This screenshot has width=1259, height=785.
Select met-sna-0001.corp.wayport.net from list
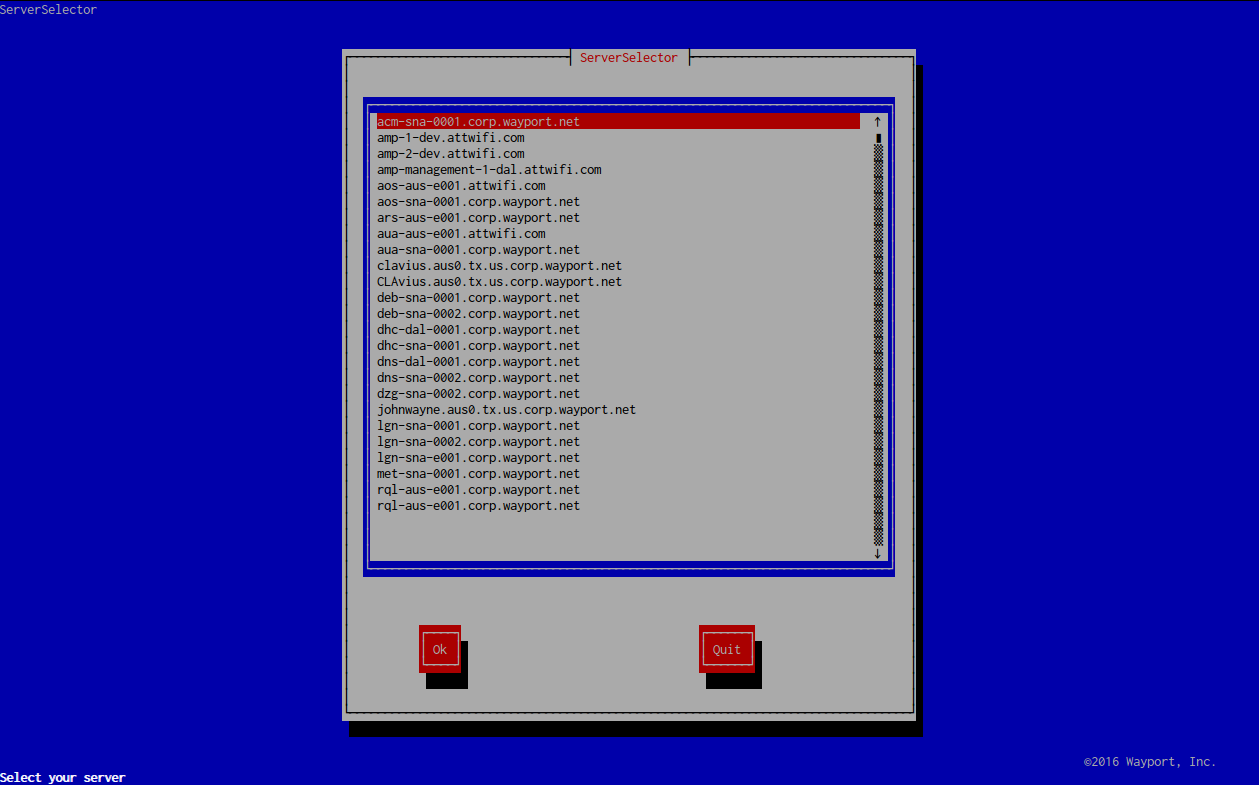tap(478, 474)
